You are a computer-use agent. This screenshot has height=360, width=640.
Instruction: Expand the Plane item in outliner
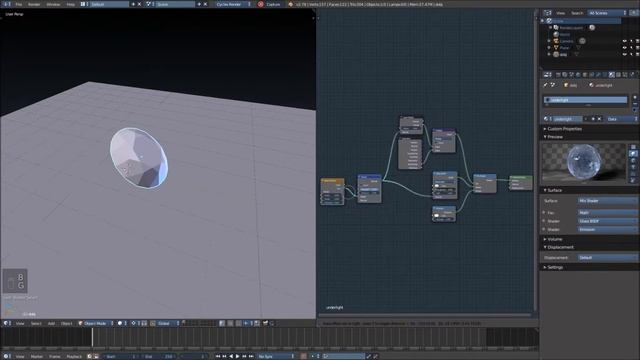coord(549,47)
